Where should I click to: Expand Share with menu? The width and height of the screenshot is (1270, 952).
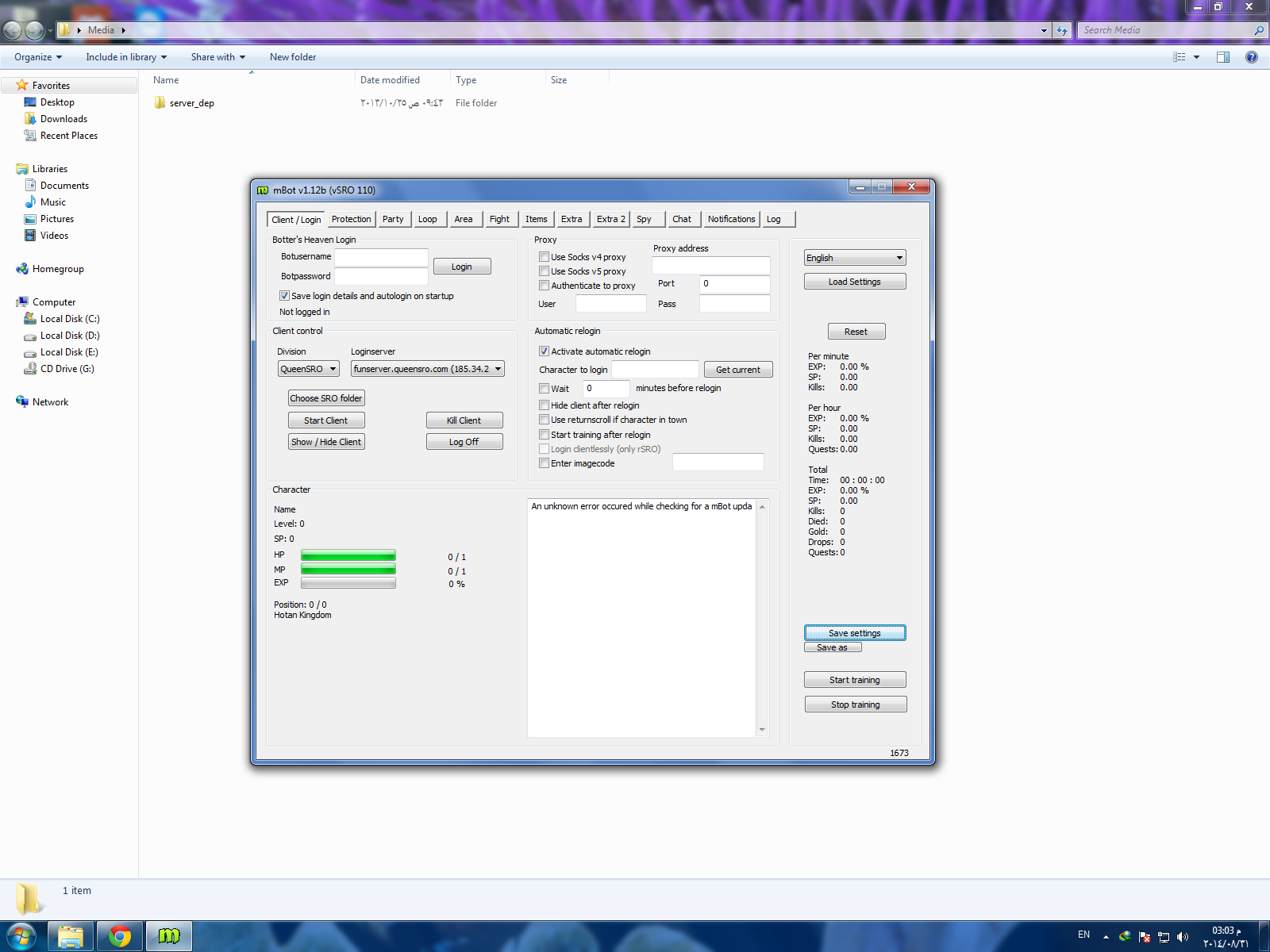pos(218,57)
